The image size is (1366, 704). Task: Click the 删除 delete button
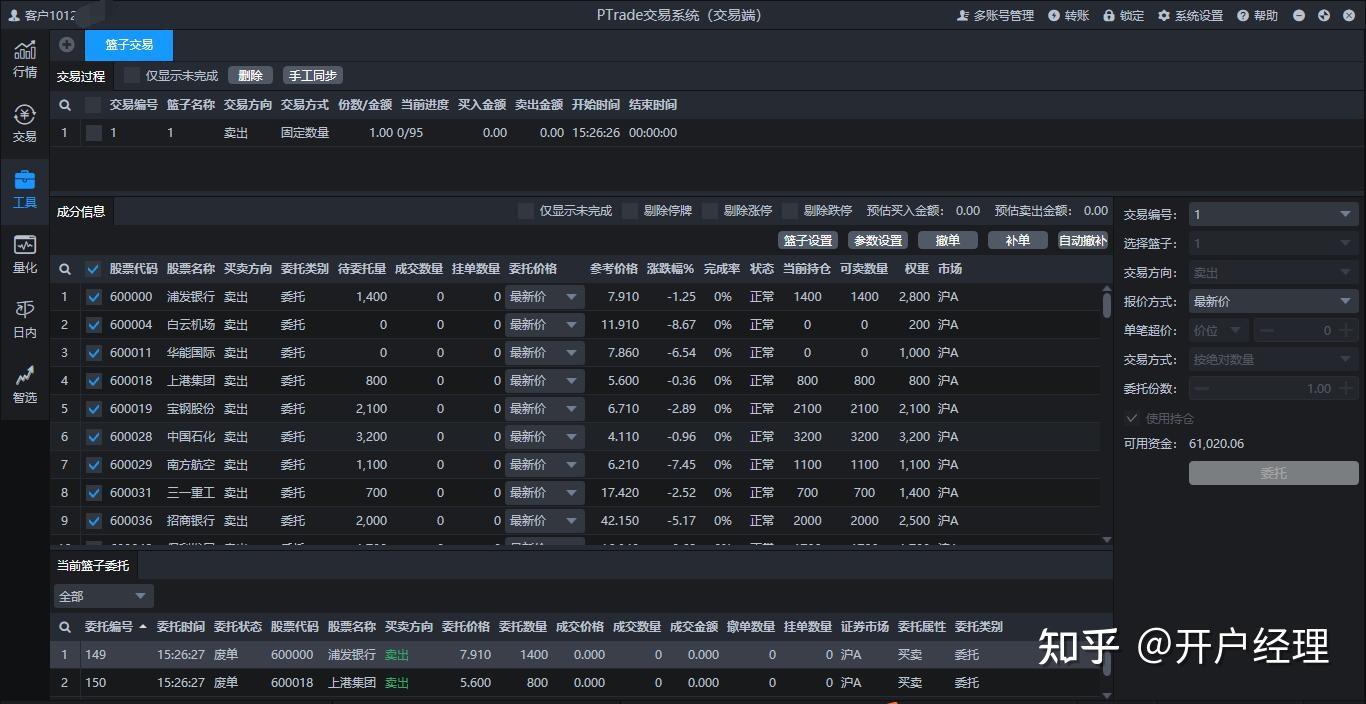pyautogui.click(x=250, y=75)
